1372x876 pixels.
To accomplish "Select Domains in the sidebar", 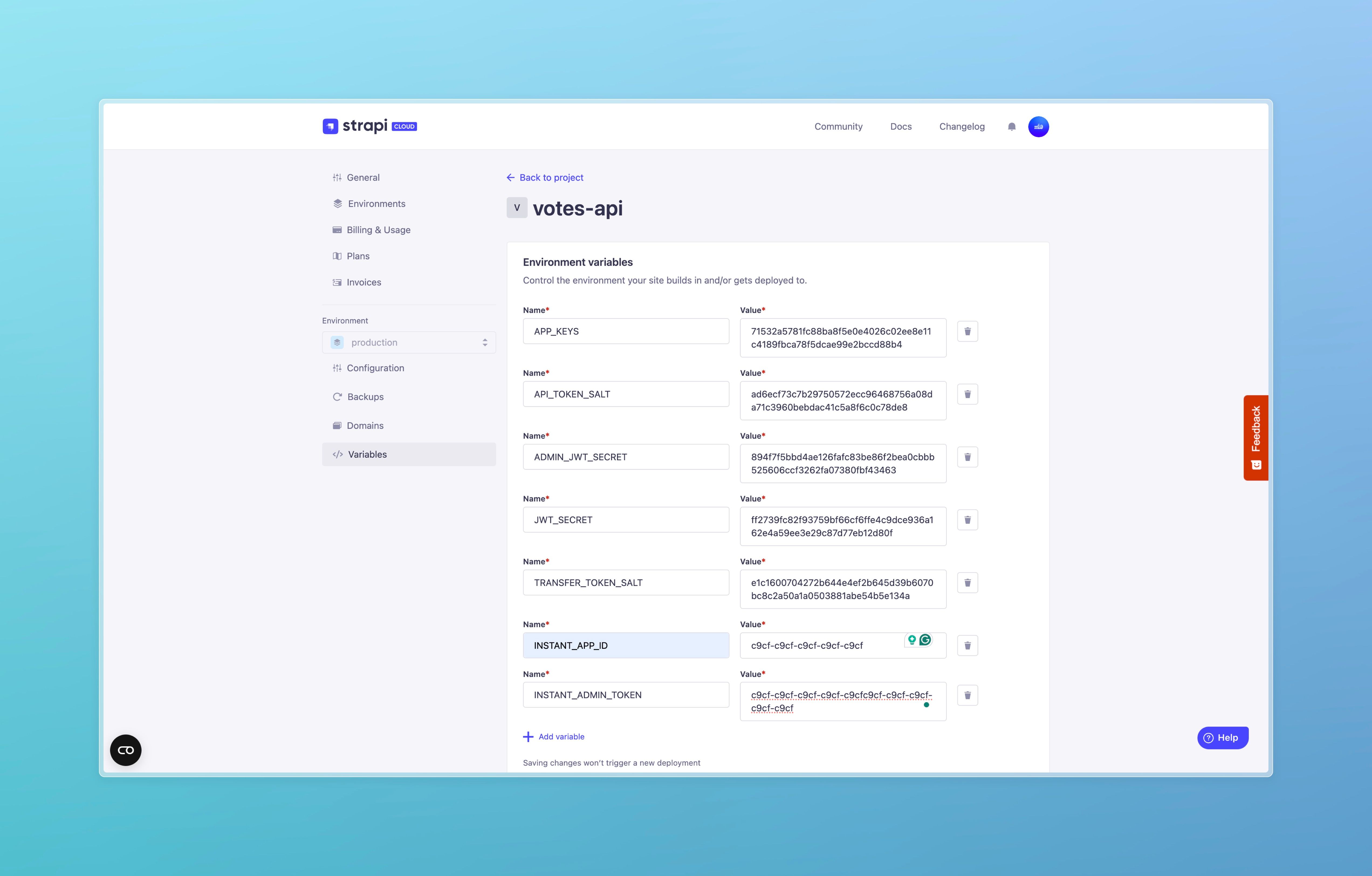I will click(365, 426).
